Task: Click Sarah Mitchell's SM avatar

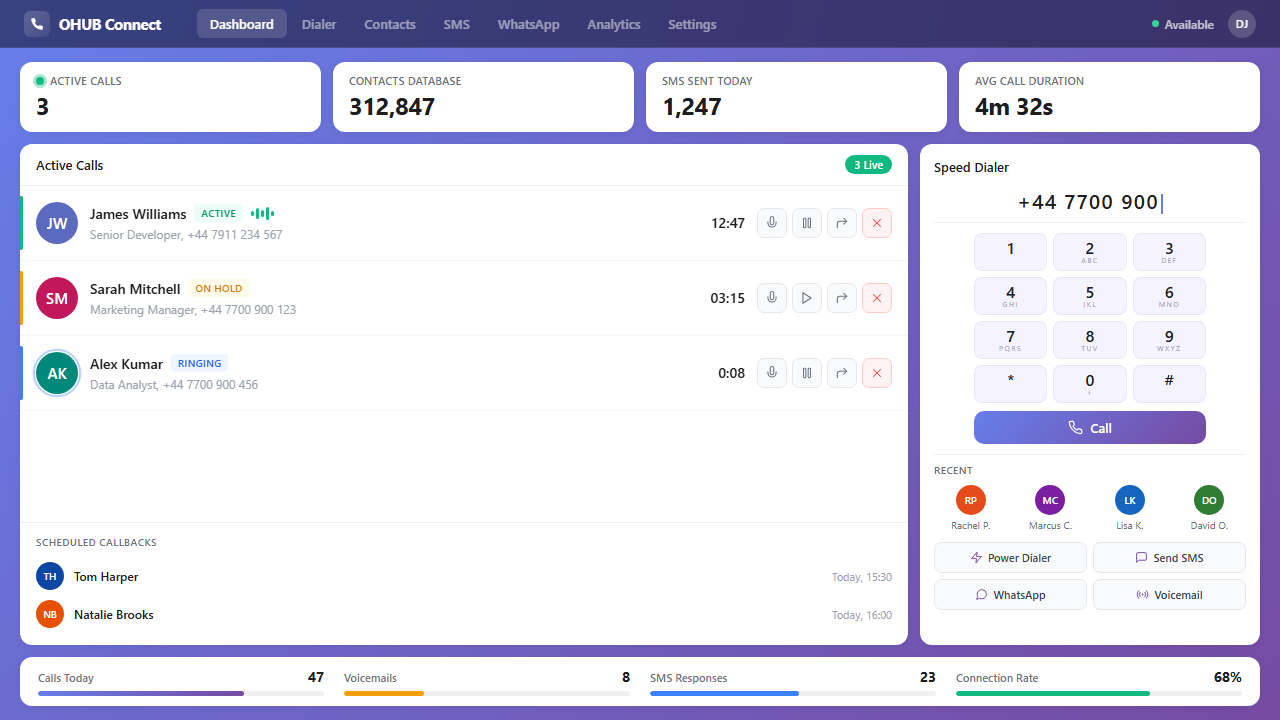Action: tap(57, 298)
